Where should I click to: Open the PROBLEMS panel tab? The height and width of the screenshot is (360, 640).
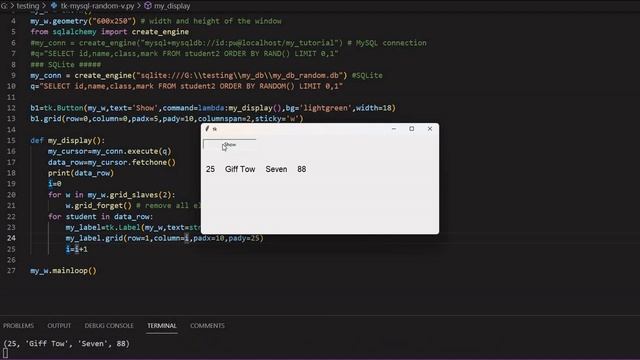click(18, 326)
